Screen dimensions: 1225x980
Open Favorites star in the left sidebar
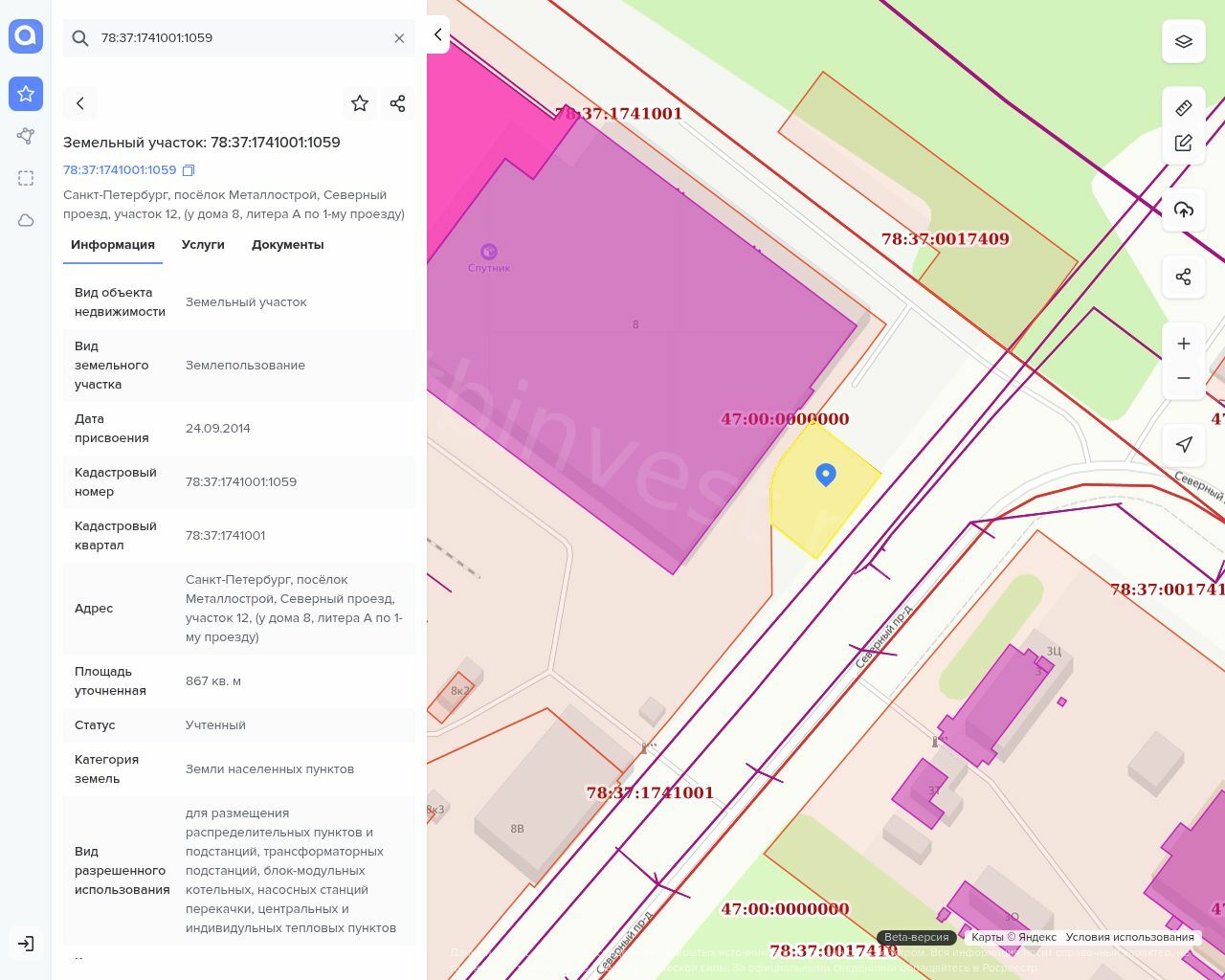pos(26,94)
